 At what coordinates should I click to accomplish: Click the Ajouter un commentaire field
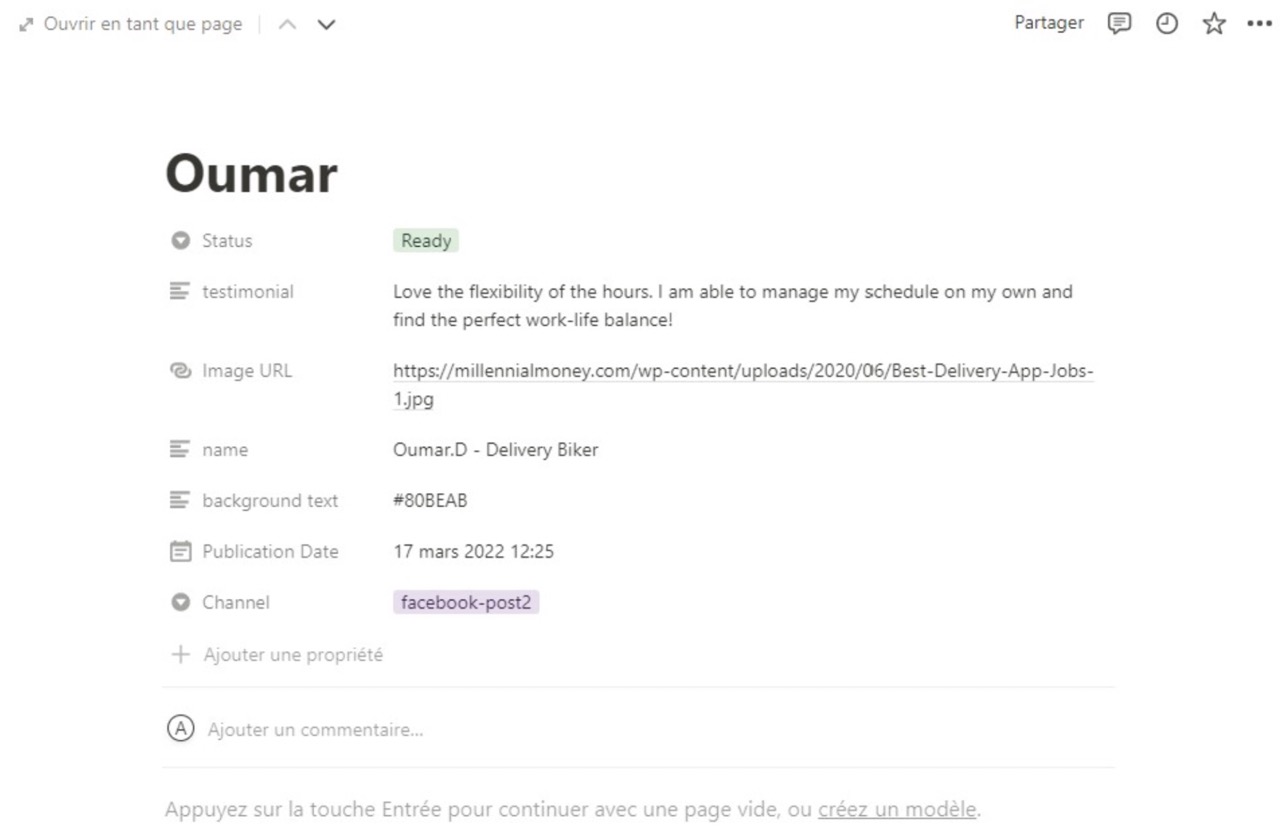coord(315,730)
